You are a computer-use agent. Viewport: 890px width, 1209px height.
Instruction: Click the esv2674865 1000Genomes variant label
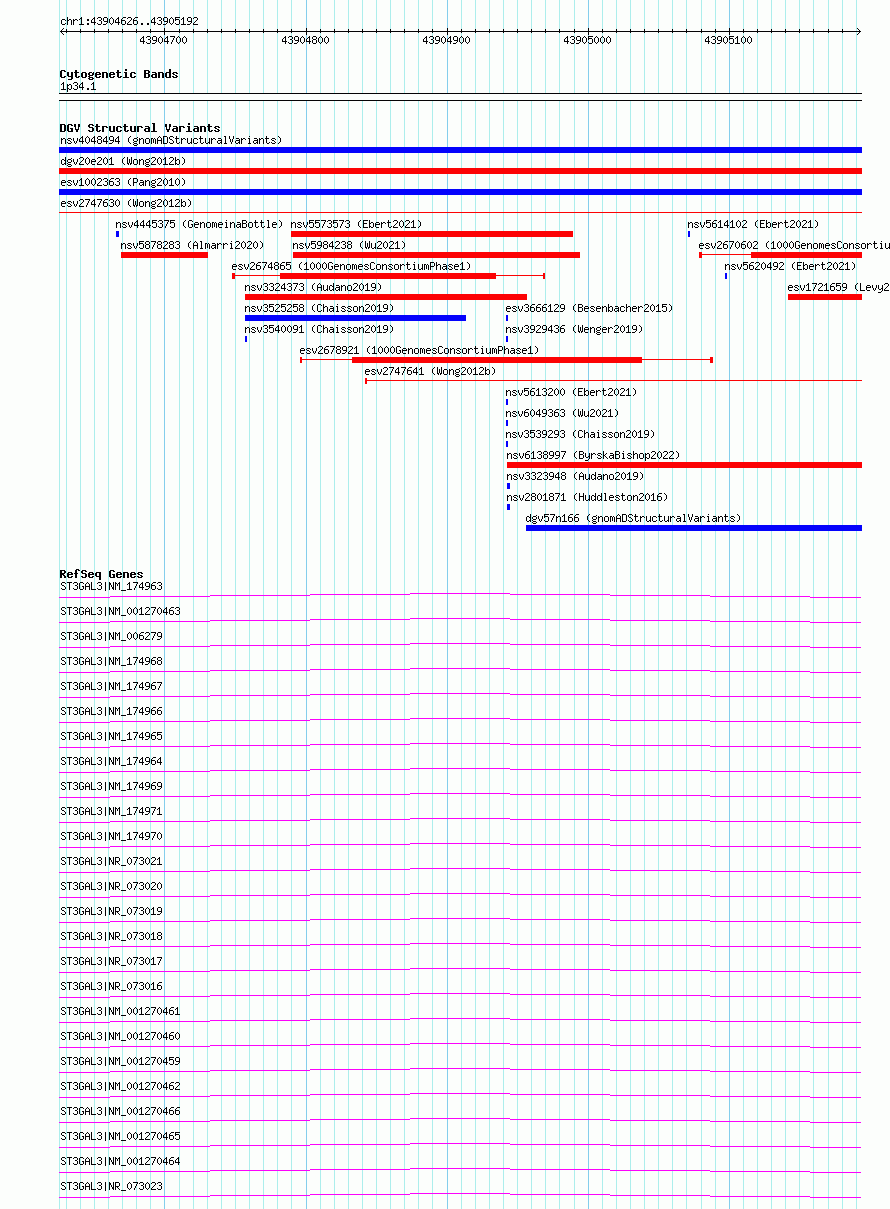[x=352, y=266]
